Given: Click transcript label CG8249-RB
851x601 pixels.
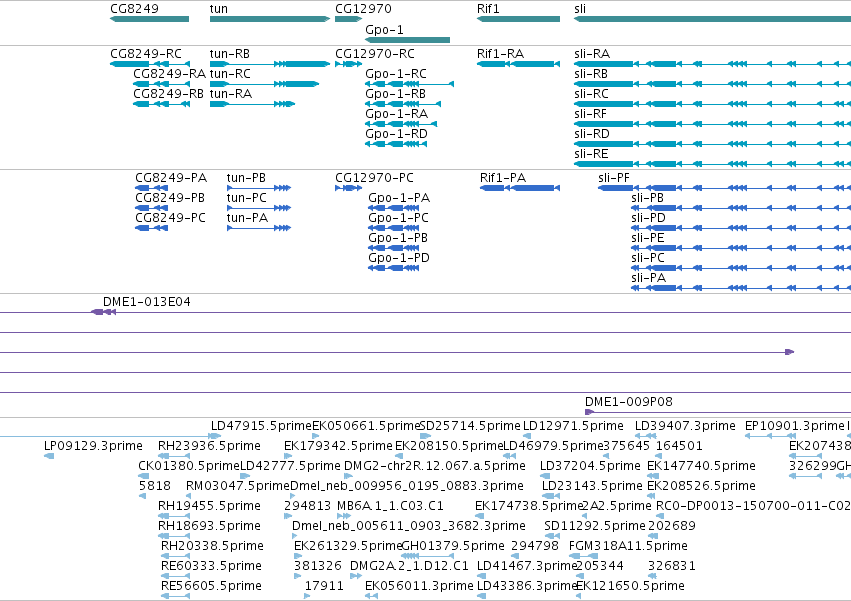Looking at the screenshot, I should click(168, 93).
